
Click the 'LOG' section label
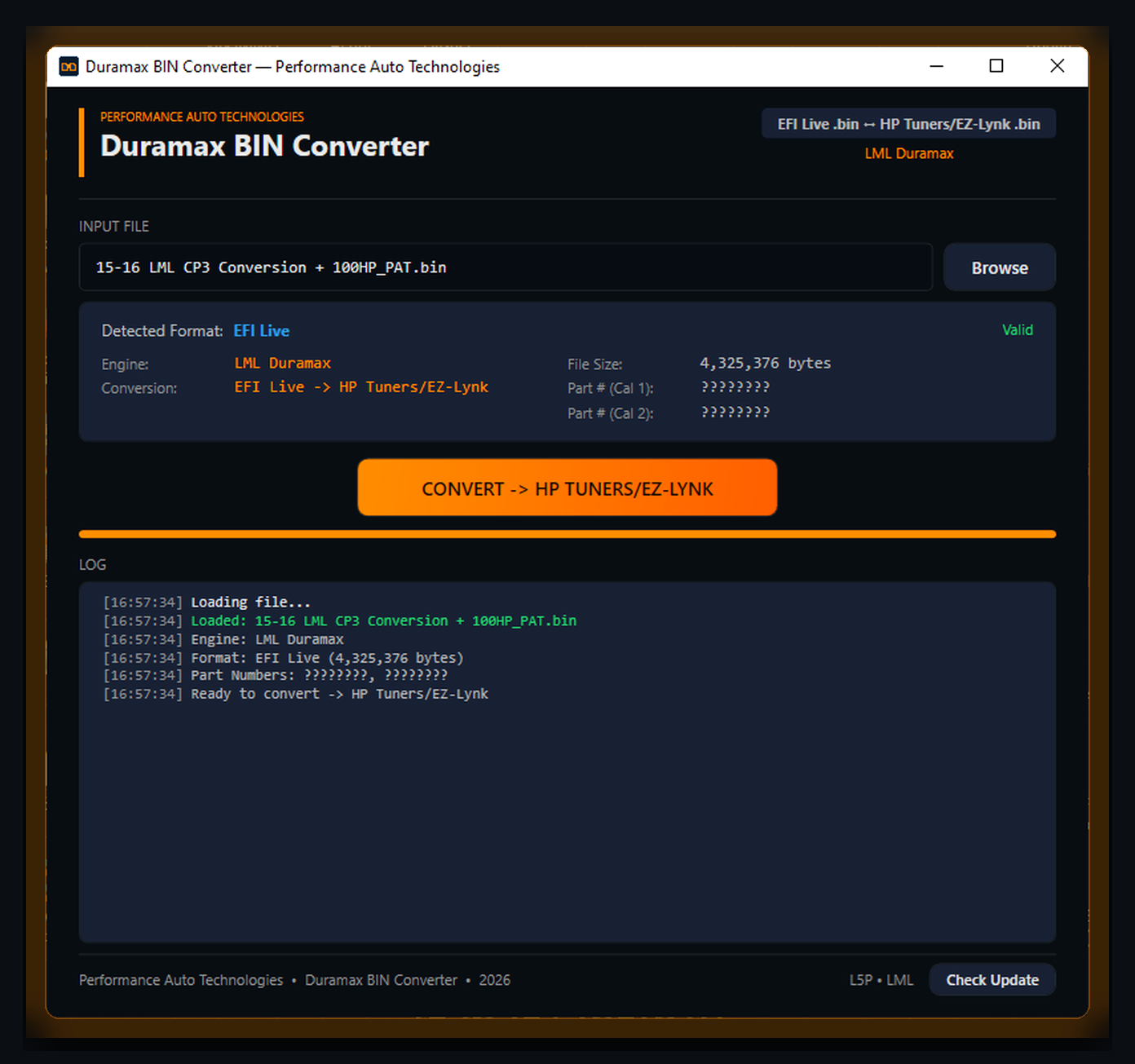(x=93, y=565)
